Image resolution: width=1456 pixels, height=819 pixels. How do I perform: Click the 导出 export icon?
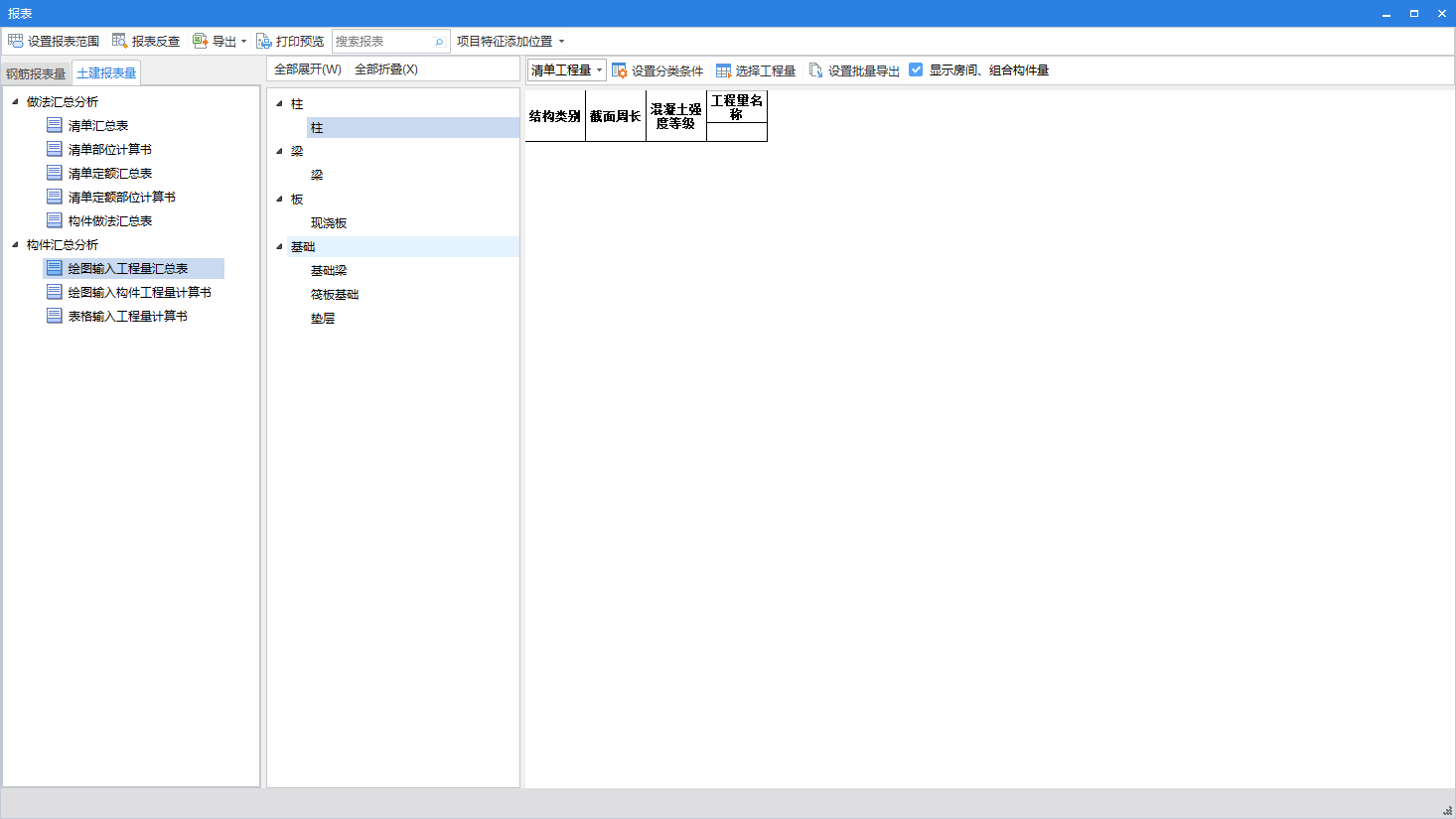200,41
